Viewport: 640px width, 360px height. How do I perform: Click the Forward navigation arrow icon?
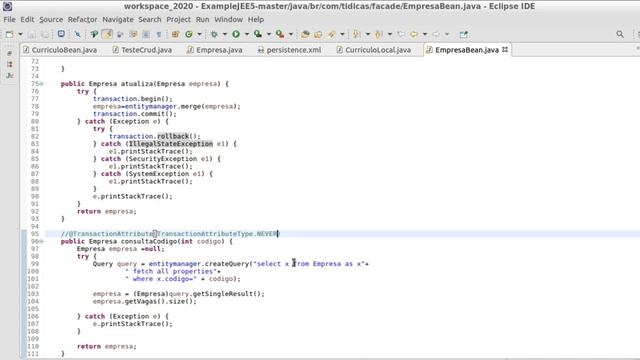(436, 34)
